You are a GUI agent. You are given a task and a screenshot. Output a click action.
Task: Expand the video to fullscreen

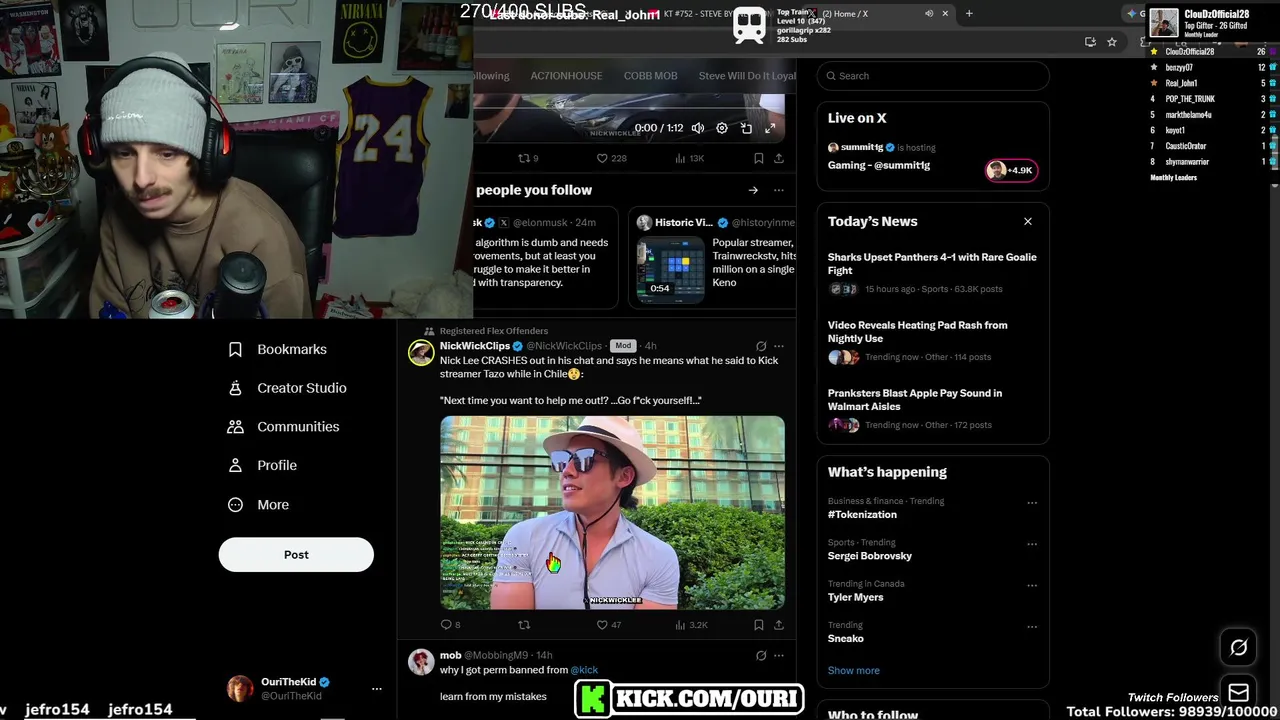click(x=770, y=128)
